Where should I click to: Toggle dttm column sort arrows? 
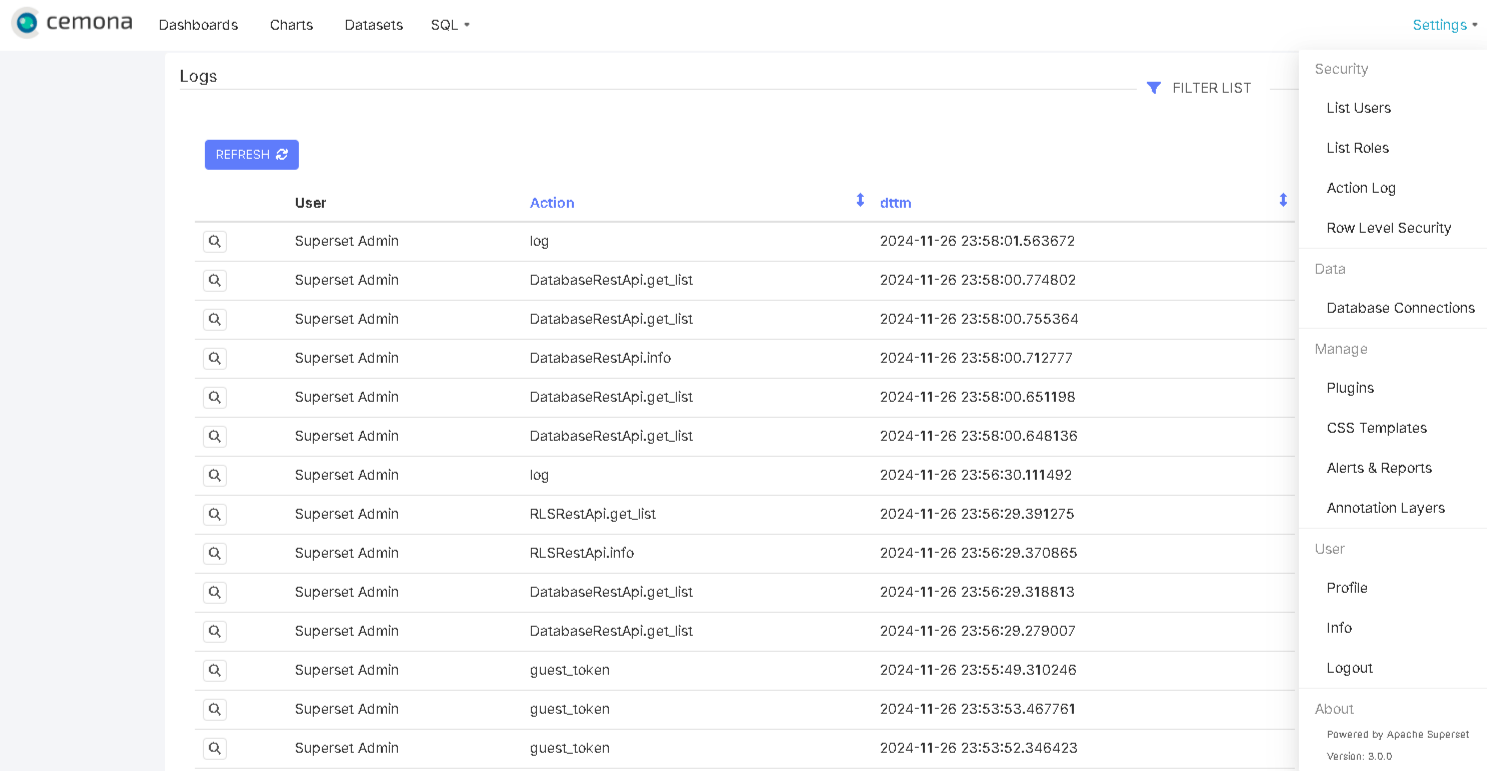point(1283,201)
